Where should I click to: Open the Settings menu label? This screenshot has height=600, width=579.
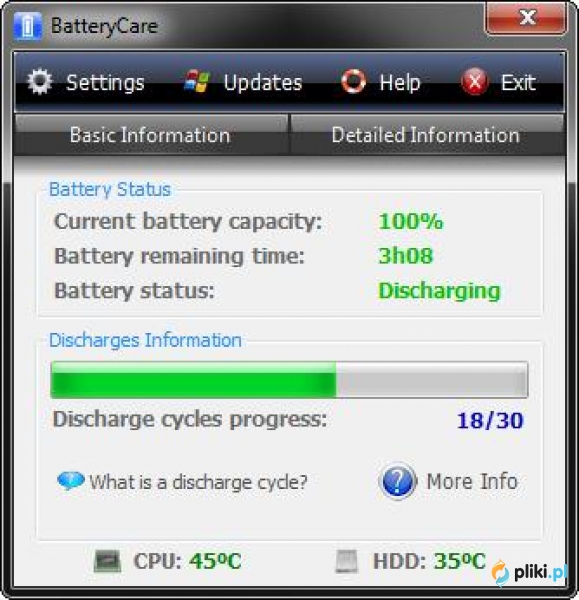pos(105,83)
